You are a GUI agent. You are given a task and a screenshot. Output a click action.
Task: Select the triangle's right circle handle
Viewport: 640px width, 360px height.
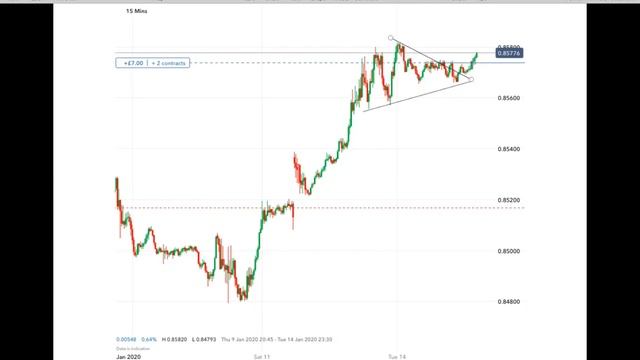pos(471,79)
